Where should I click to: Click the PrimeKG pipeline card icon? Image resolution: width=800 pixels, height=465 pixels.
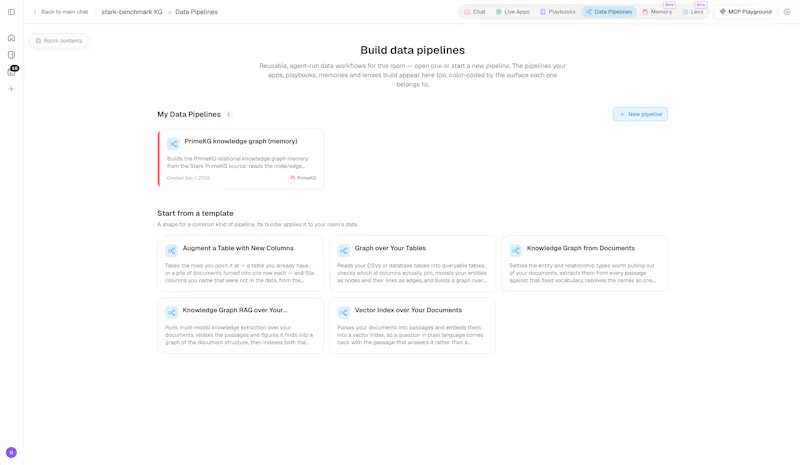173,143
